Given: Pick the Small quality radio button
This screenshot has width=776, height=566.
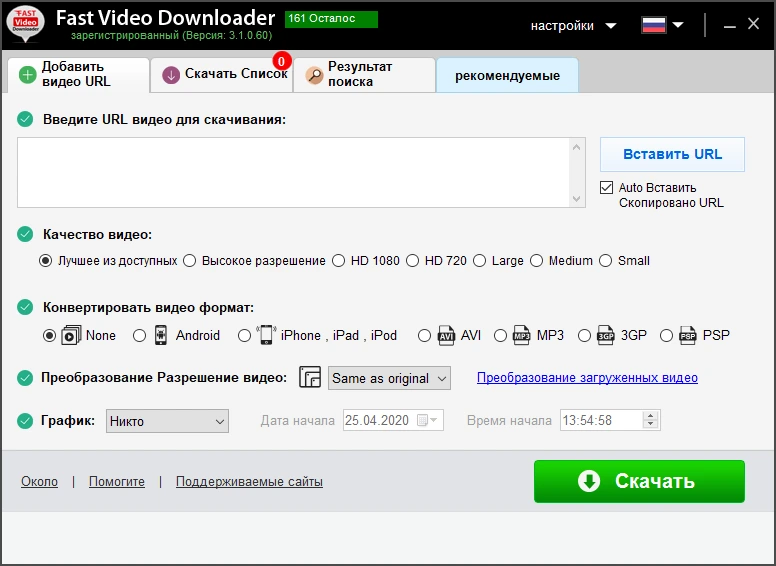Looking at the screenshot, I should pos(606,261).
